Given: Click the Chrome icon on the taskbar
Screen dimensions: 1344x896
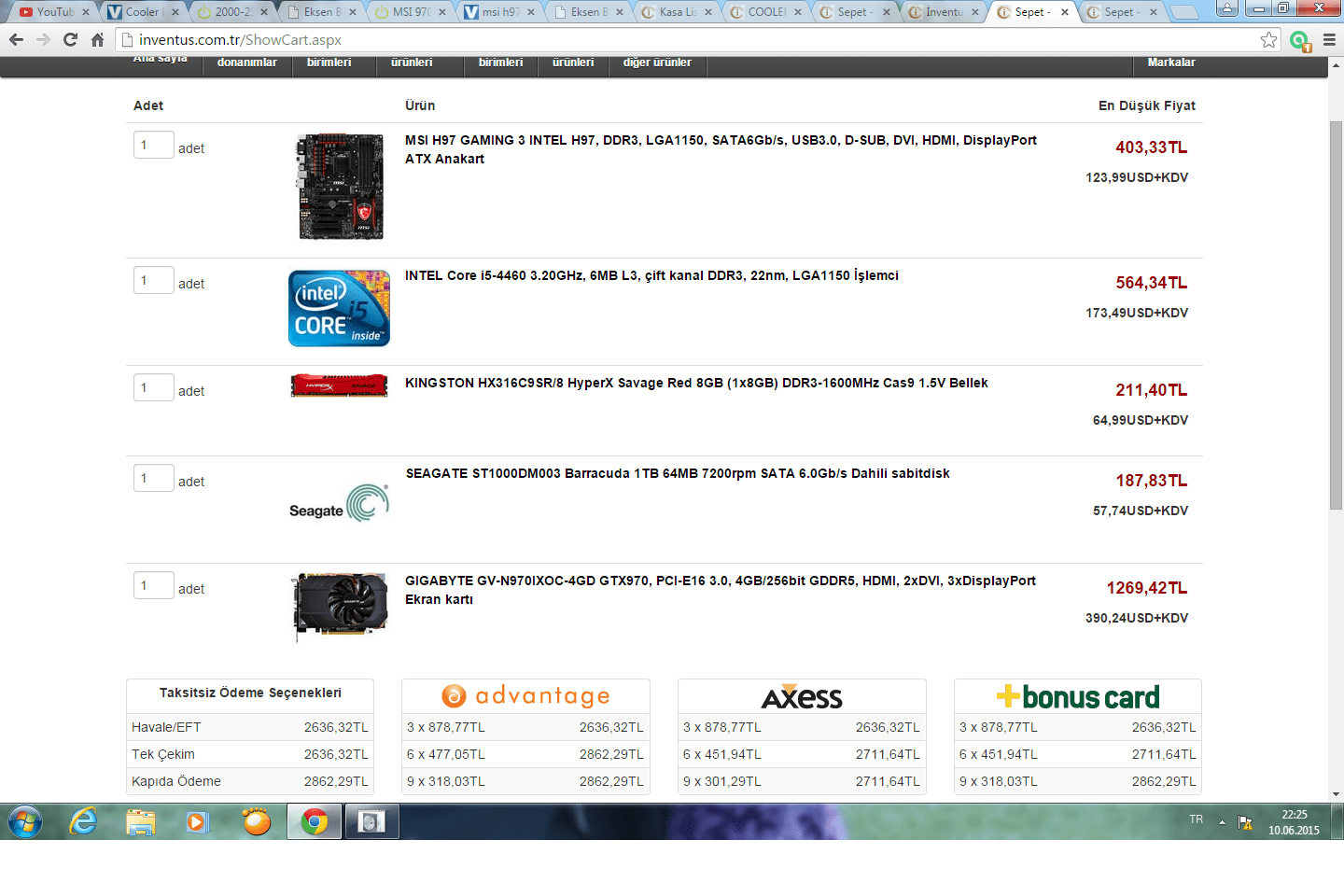Looking at the screenshot, I should 315,822.
